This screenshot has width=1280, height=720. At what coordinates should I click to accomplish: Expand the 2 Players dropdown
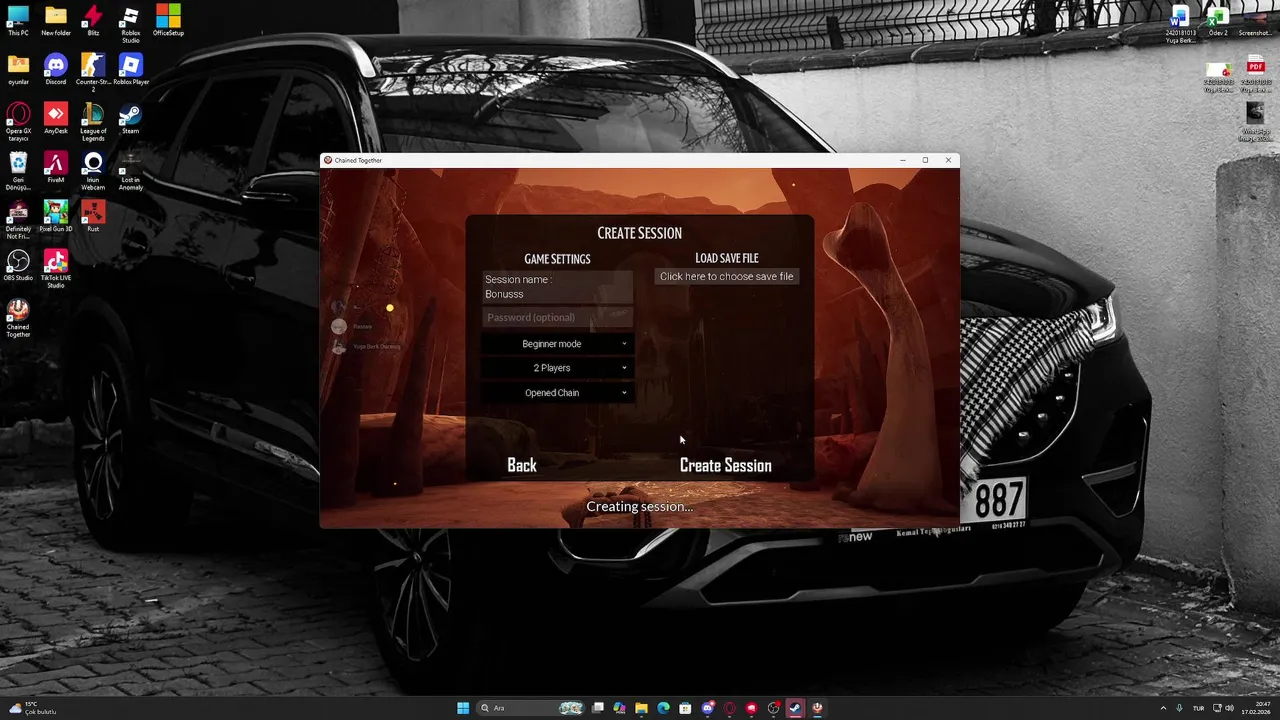pos(557,368)
